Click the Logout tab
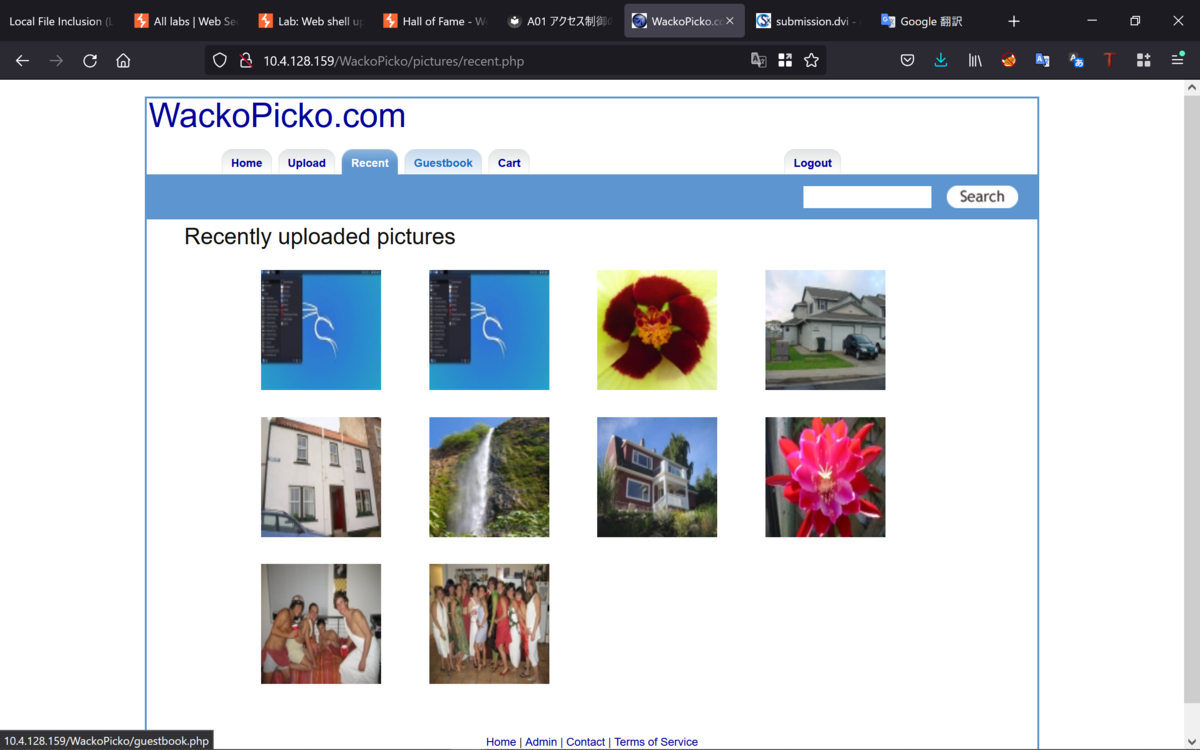The image size is (1200, 750). 812,163
